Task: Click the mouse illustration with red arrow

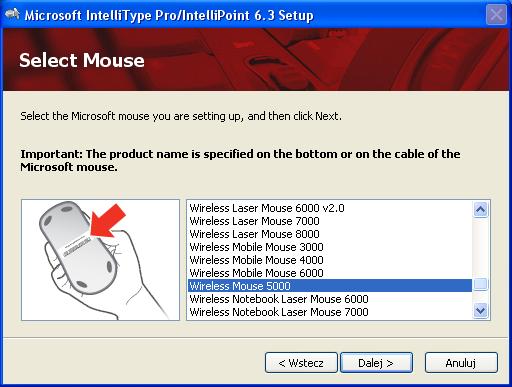Action: click(100, 260)
